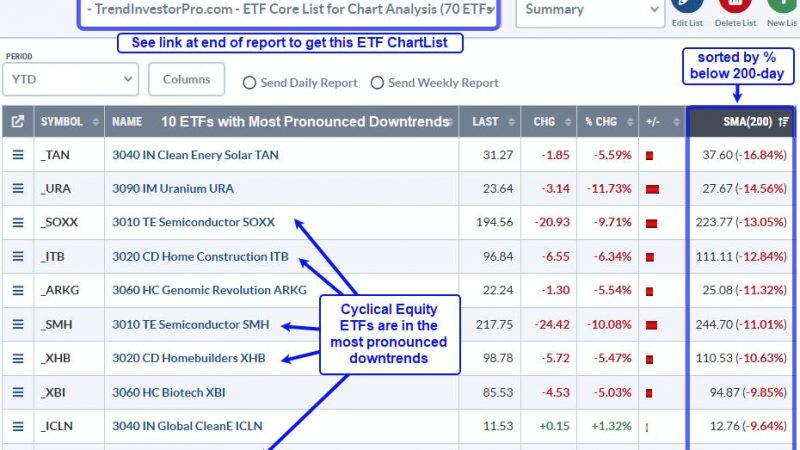Select the Send Daily Report radio button
The image size is (800, 450).
point(249,83)
